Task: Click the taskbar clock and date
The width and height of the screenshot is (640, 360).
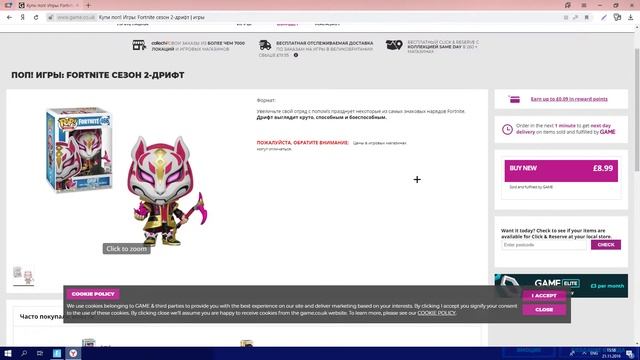Action: [611, 353]
